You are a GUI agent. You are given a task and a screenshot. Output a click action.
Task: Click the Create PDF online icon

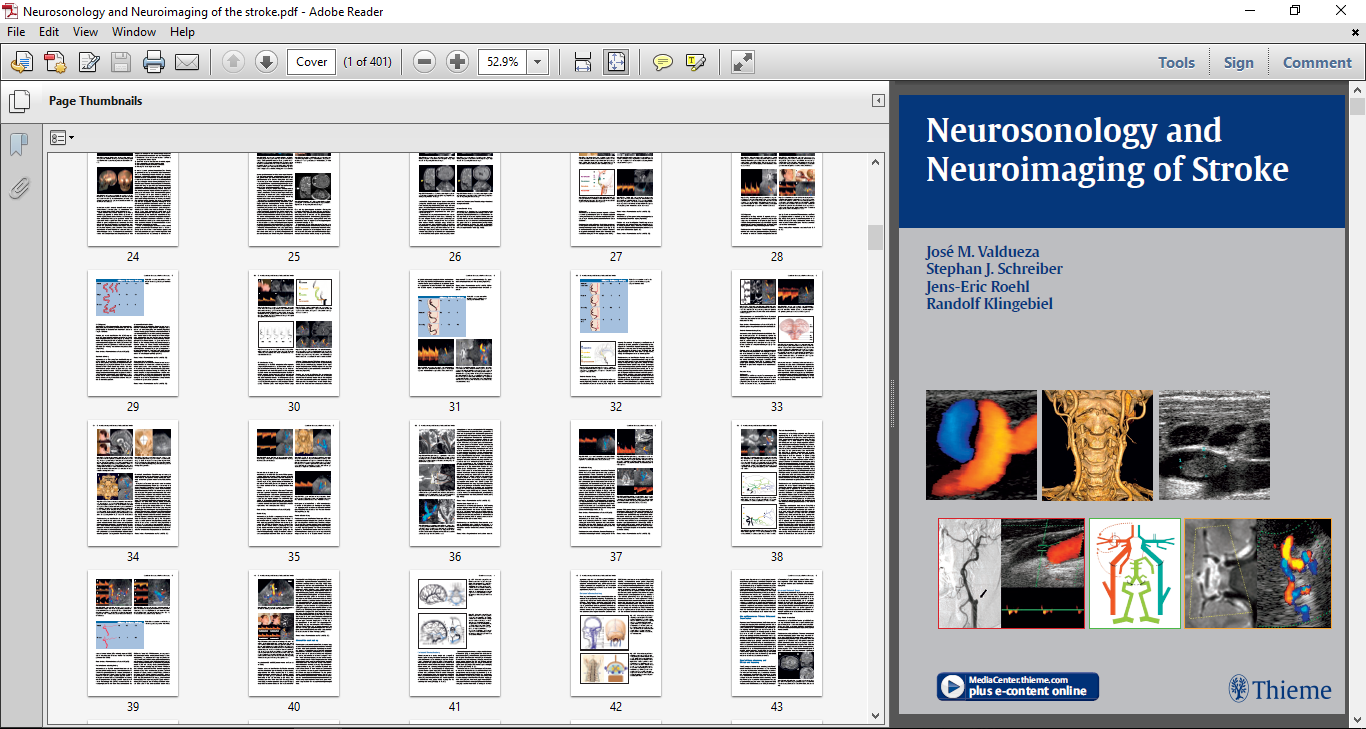22,63
